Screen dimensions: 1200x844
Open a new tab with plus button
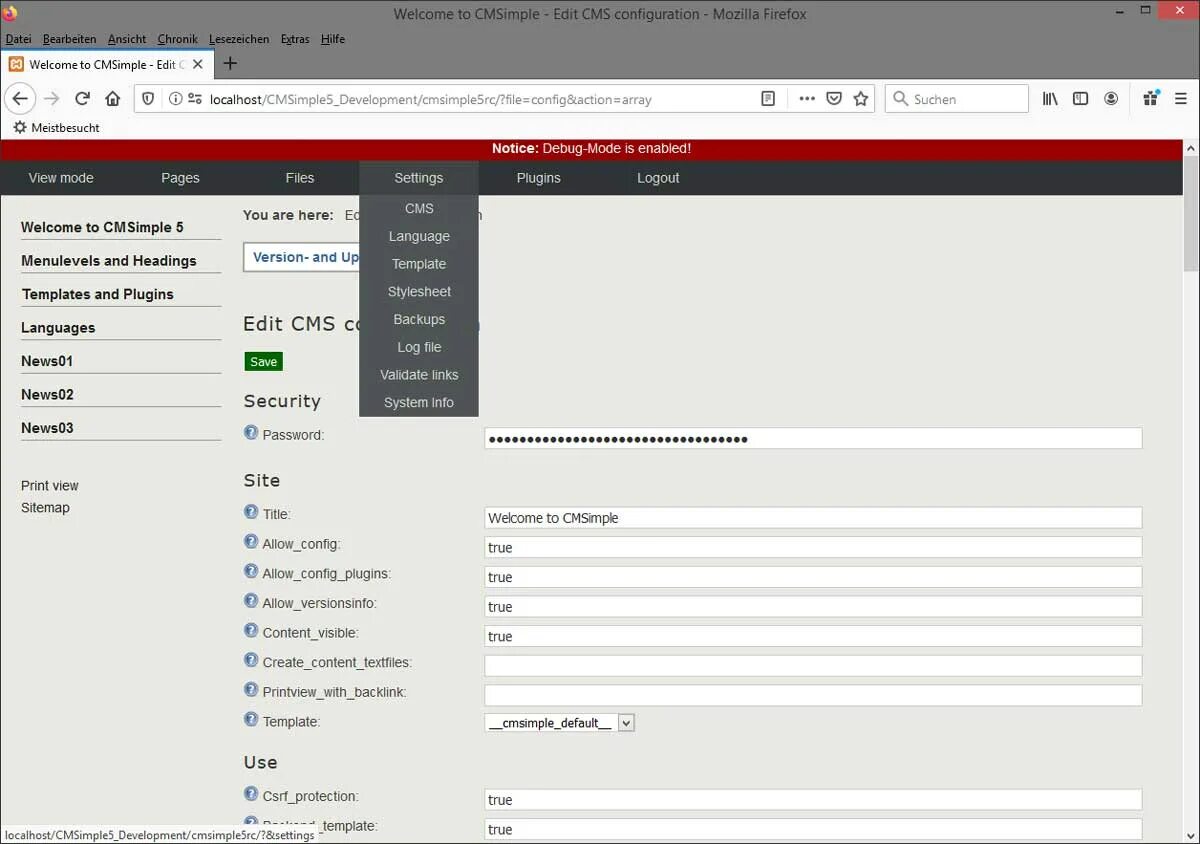pyautogui.click(x=230, y=64)
